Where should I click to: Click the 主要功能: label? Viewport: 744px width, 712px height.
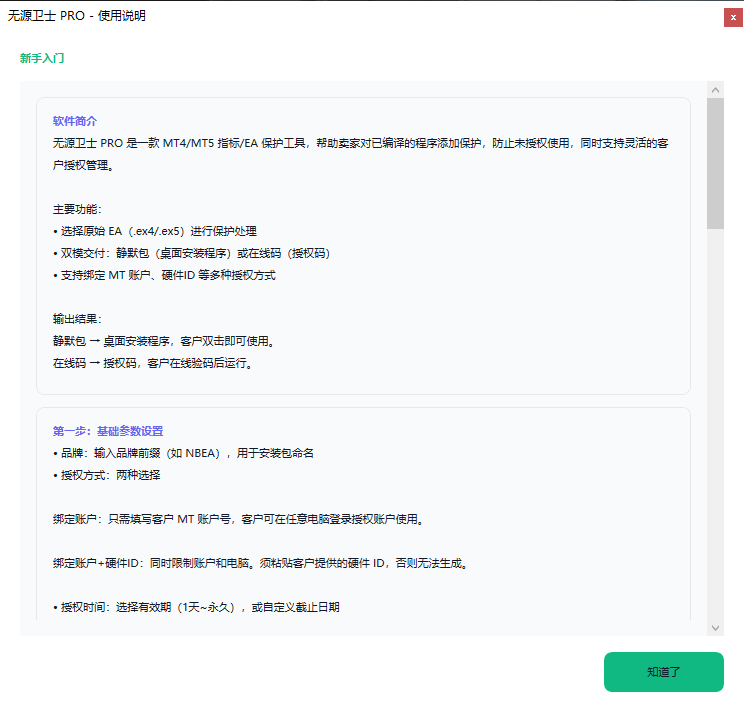tap(77, 209)
